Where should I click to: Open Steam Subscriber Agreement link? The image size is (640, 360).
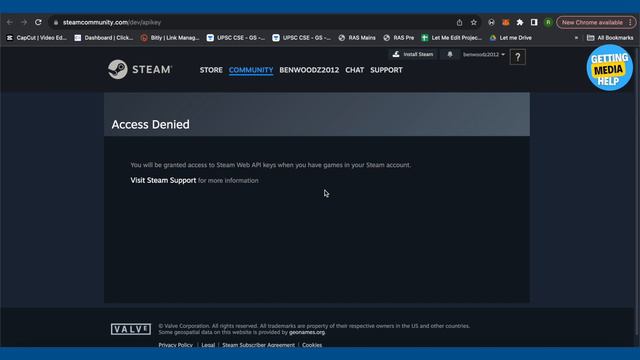click(258, 345)
